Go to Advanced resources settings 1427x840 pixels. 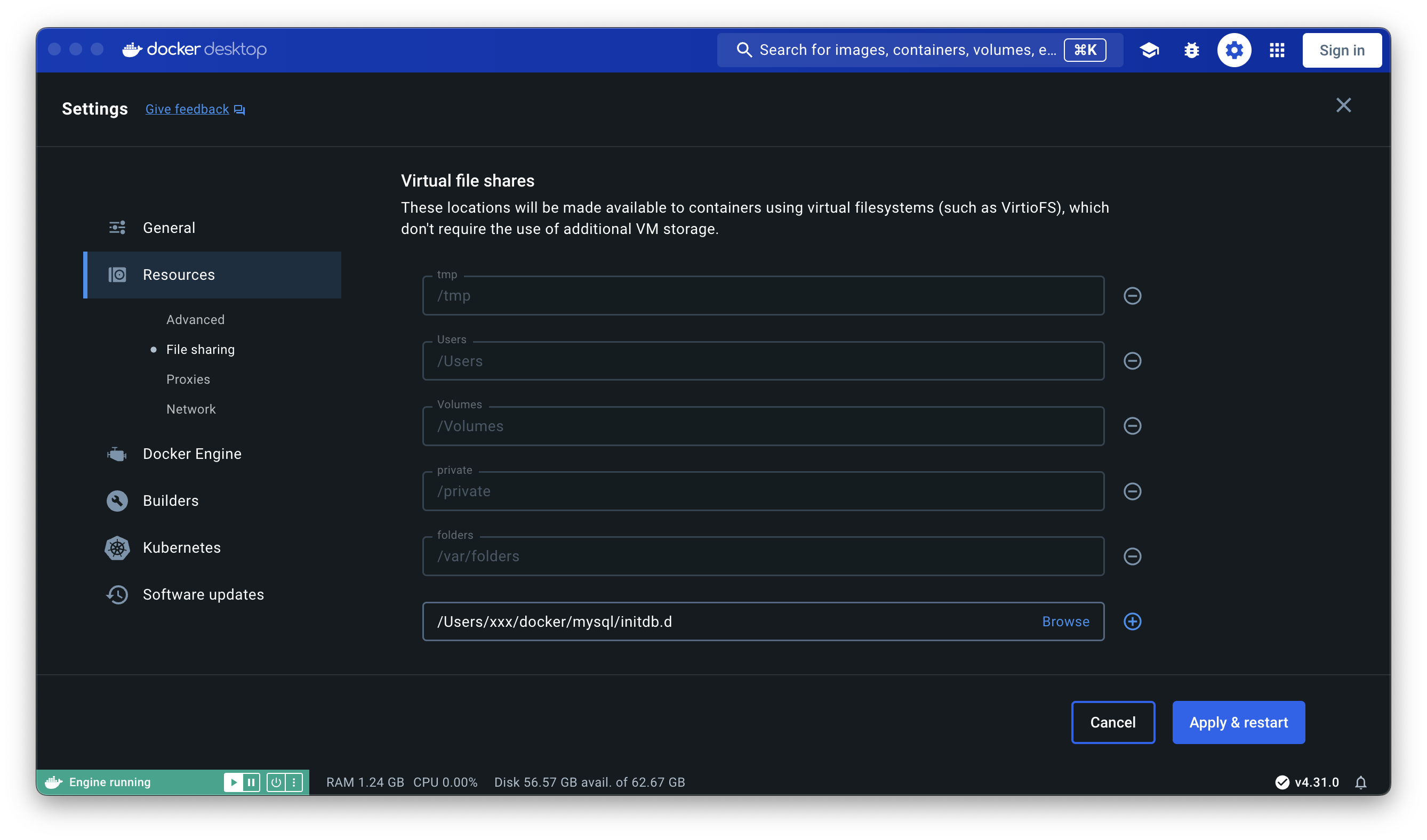(x=195, y=320)
